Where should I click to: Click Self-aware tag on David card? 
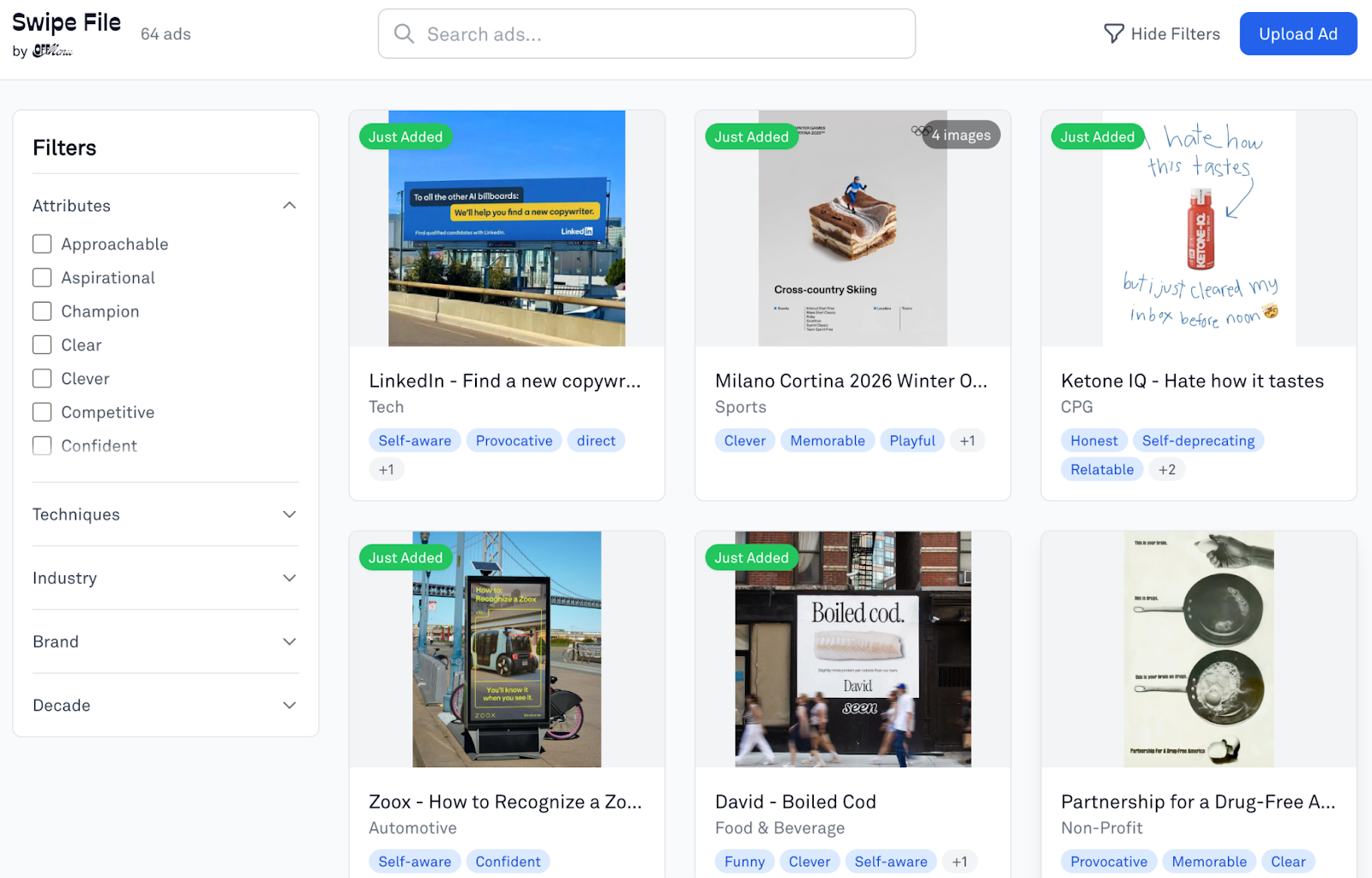point(891,862)
